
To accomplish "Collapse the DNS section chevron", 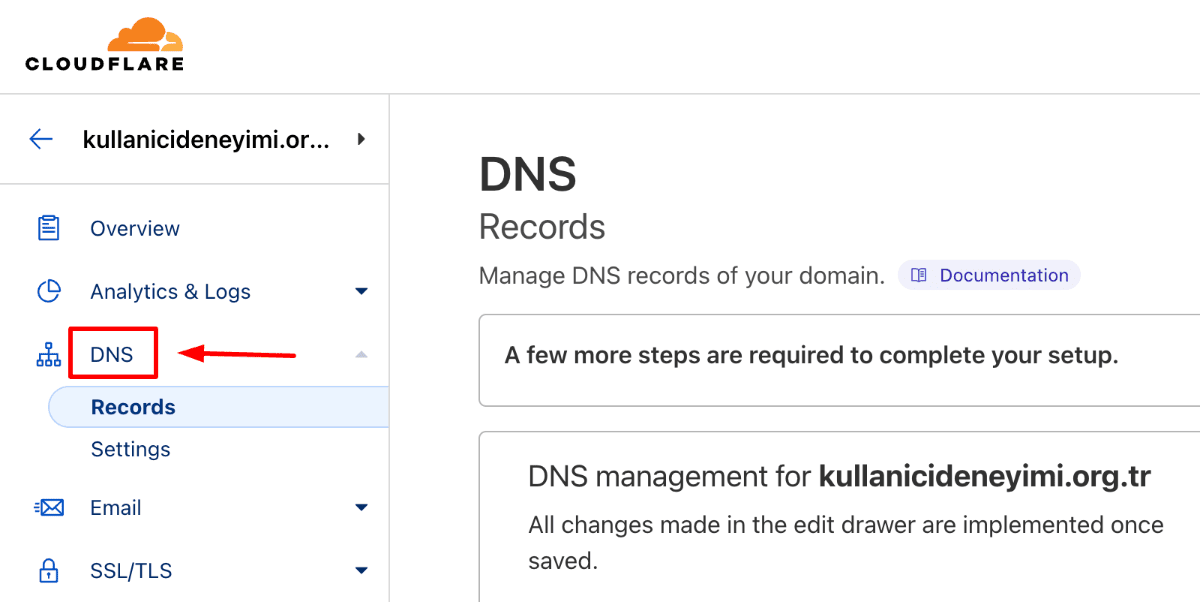I will point(361,354).
